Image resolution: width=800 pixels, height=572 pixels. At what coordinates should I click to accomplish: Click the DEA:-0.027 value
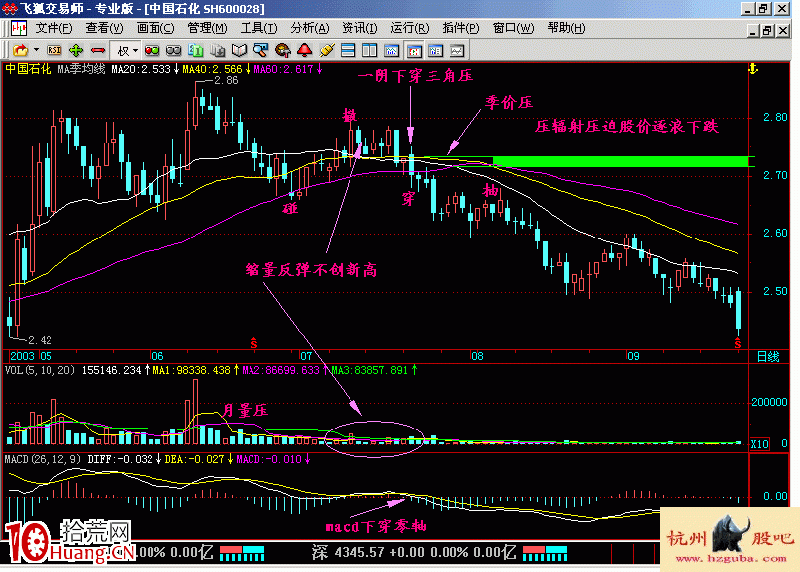click(x=194, y=459)
